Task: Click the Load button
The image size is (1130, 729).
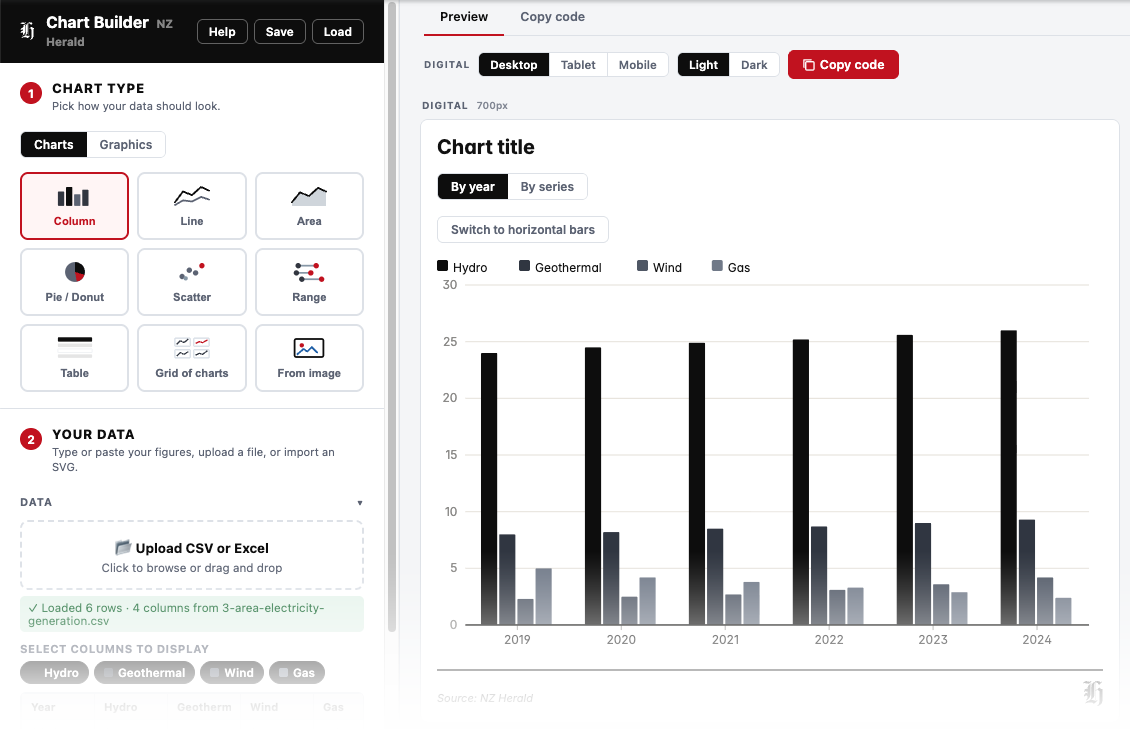Action: click(337, 32)
